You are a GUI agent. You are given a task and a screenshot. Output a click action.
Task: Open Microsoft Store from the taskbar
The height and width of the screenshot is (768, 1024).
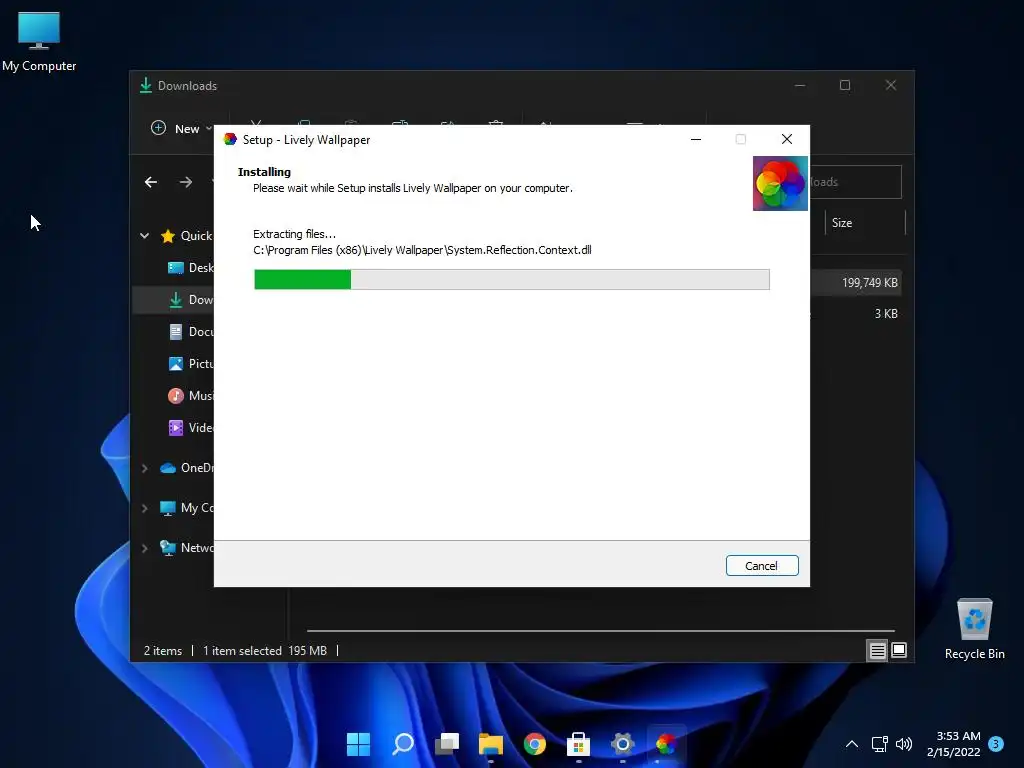pyautogui.click(x=579, y=744)
